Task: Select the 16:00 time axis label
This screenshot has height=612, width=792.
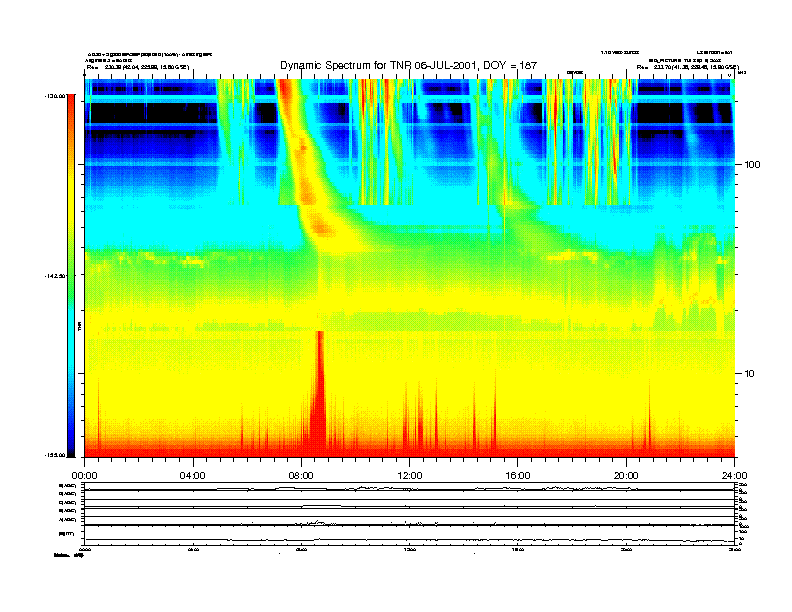Action: pos(518,476)
